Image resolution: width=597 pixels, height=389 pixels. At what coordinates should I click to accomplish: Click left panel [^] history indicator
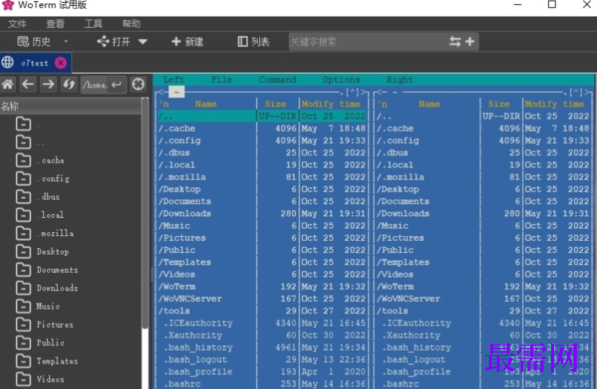click(352, 92)
